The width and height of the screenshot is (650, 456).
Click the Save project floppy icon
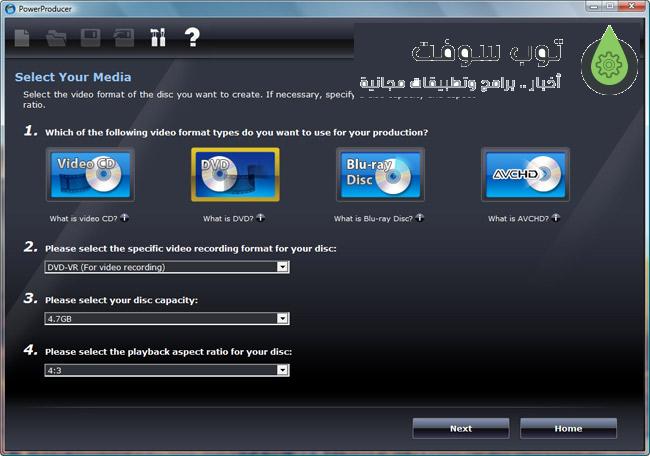tap(90, 38)
